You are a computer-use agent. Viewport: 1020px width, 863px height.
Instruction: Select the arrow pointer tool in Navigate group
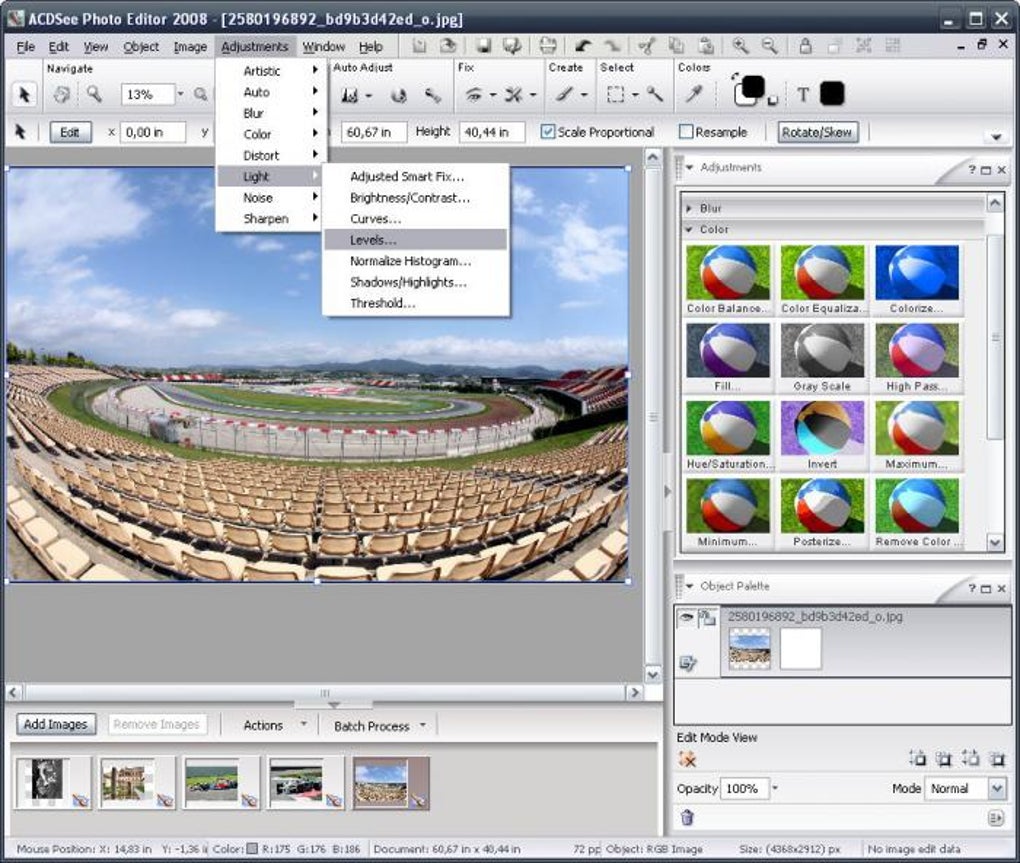click(24, 95)
